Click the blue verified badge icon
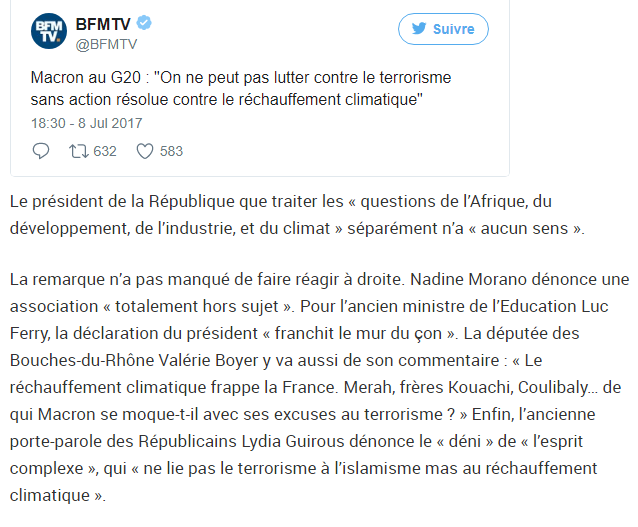 point(143,23)
